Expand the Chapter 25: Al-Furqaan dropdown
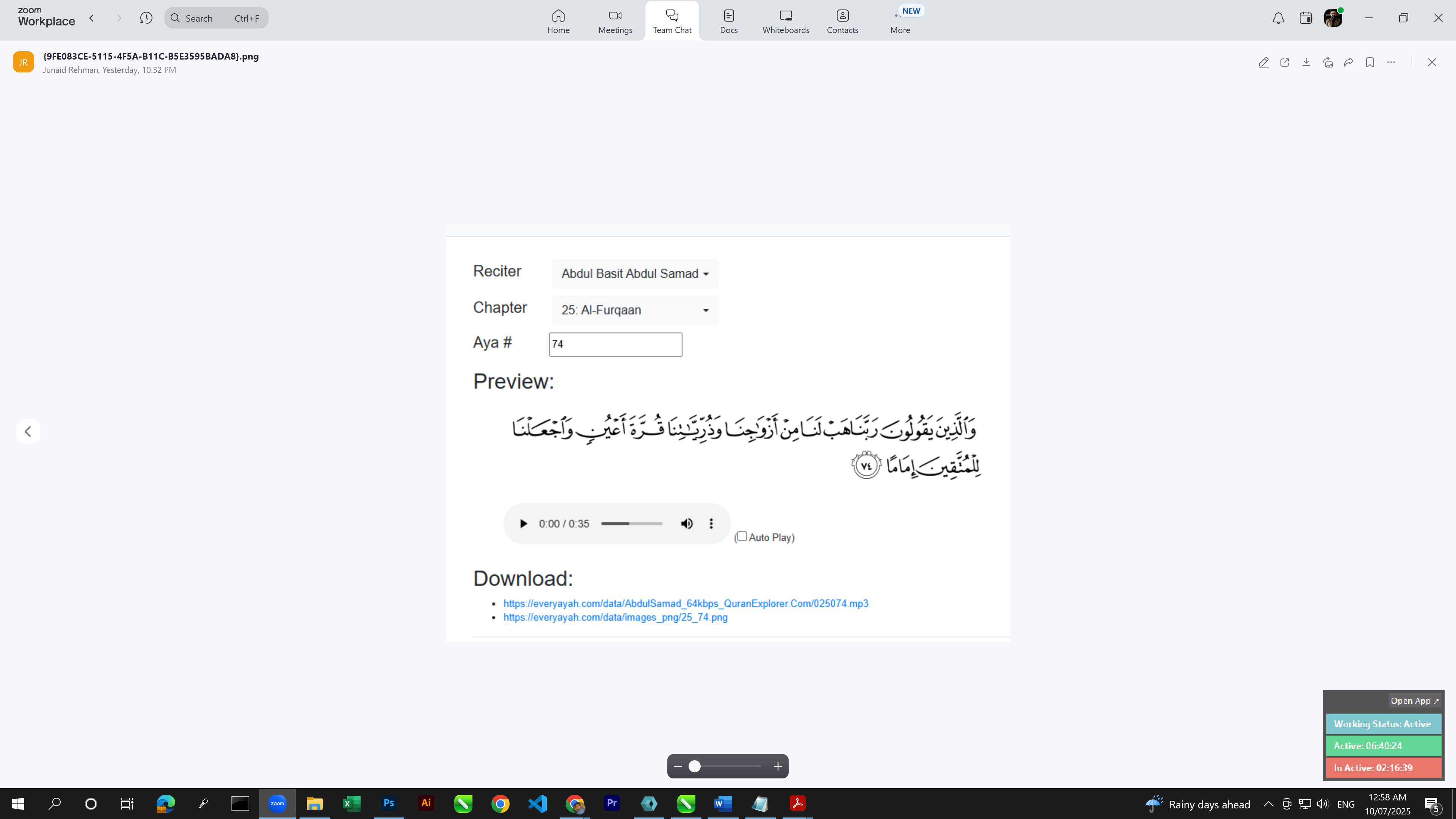The height and width of the screenshot is (819, 1456). [x=635, y=310]
